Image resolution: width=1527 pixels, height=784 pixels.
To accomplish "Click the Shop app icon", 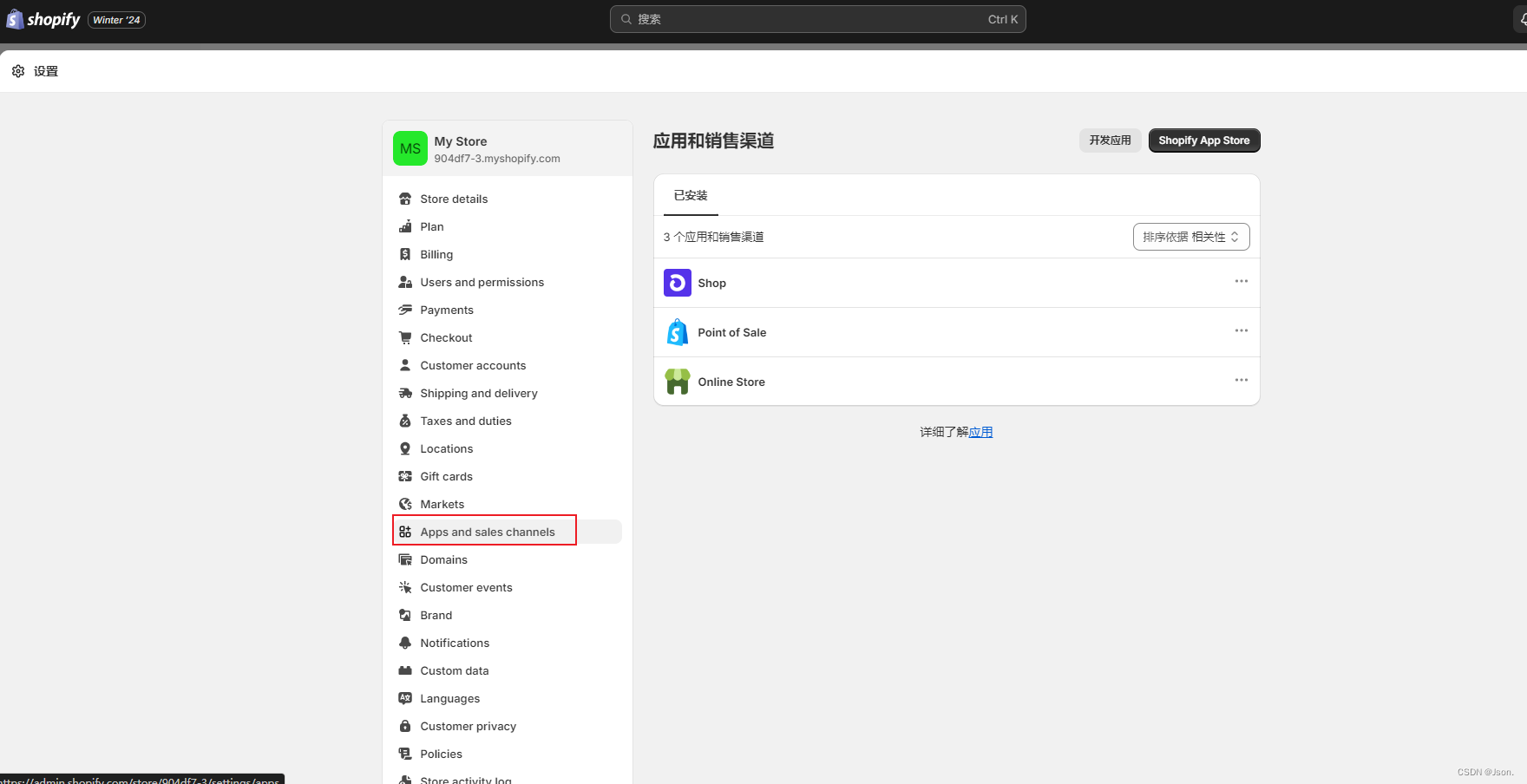I will tap(678, 283).
